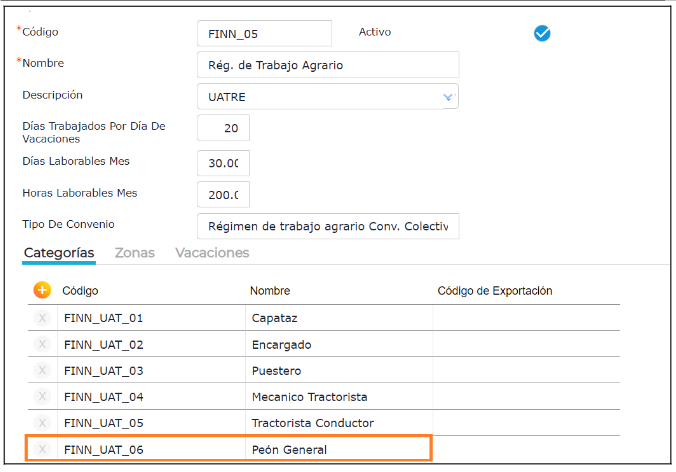Focus the Tipo De Convenio field
Screen dimensions: 676x472
point(328,225)
